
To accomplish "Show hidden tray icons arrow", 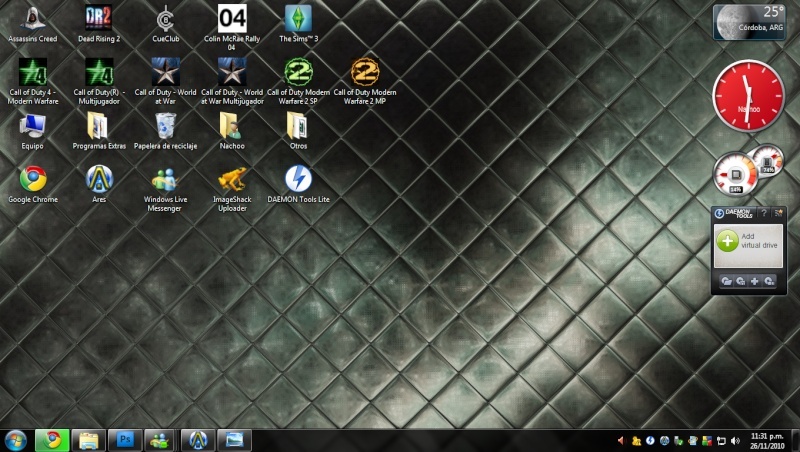I will pyautogui.click(x=621, y=440).
